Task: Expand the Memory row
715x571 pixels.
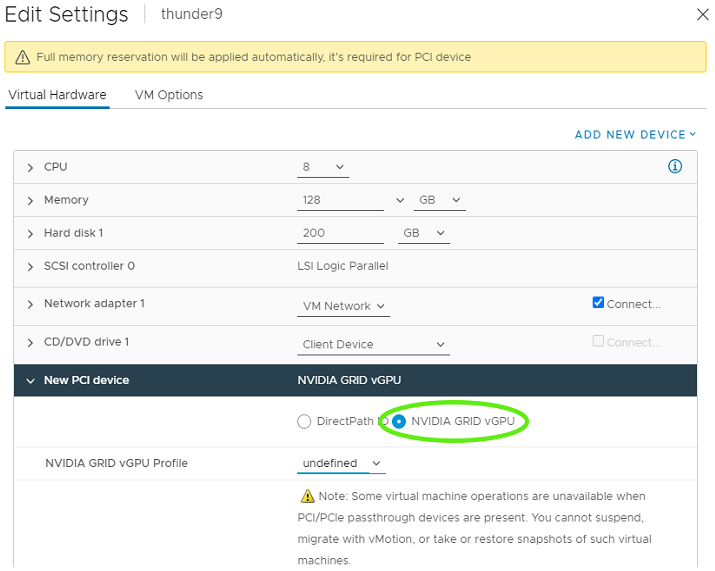Action: pos(30,201)
